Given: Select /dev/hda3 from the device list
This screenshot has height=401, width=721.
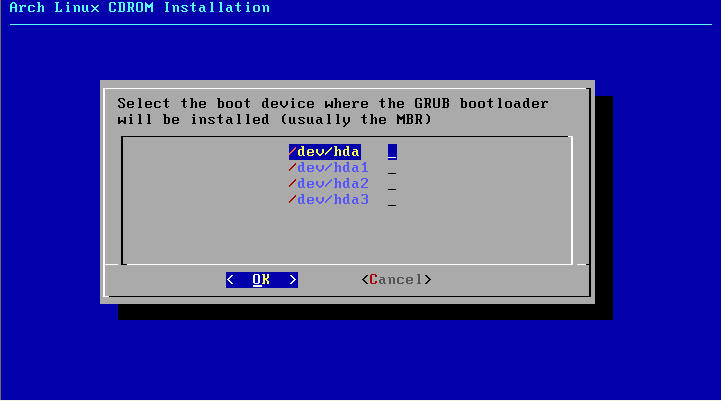Looking at the screenshot, I should 328,200.
